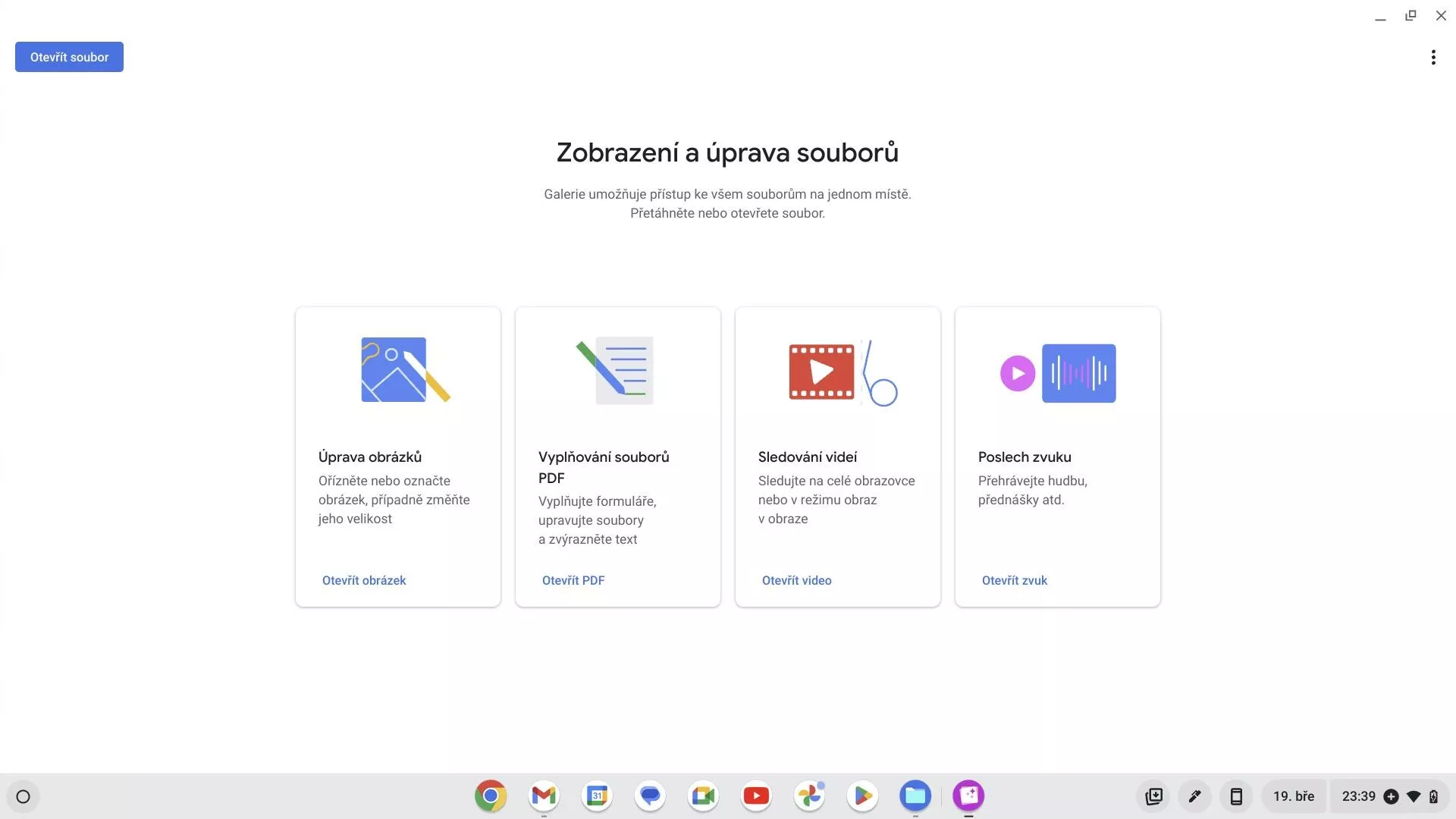Open Google Photos from the shelf
The height and width of the screenshot is (819, 1456).
click(x=809, y=795)
